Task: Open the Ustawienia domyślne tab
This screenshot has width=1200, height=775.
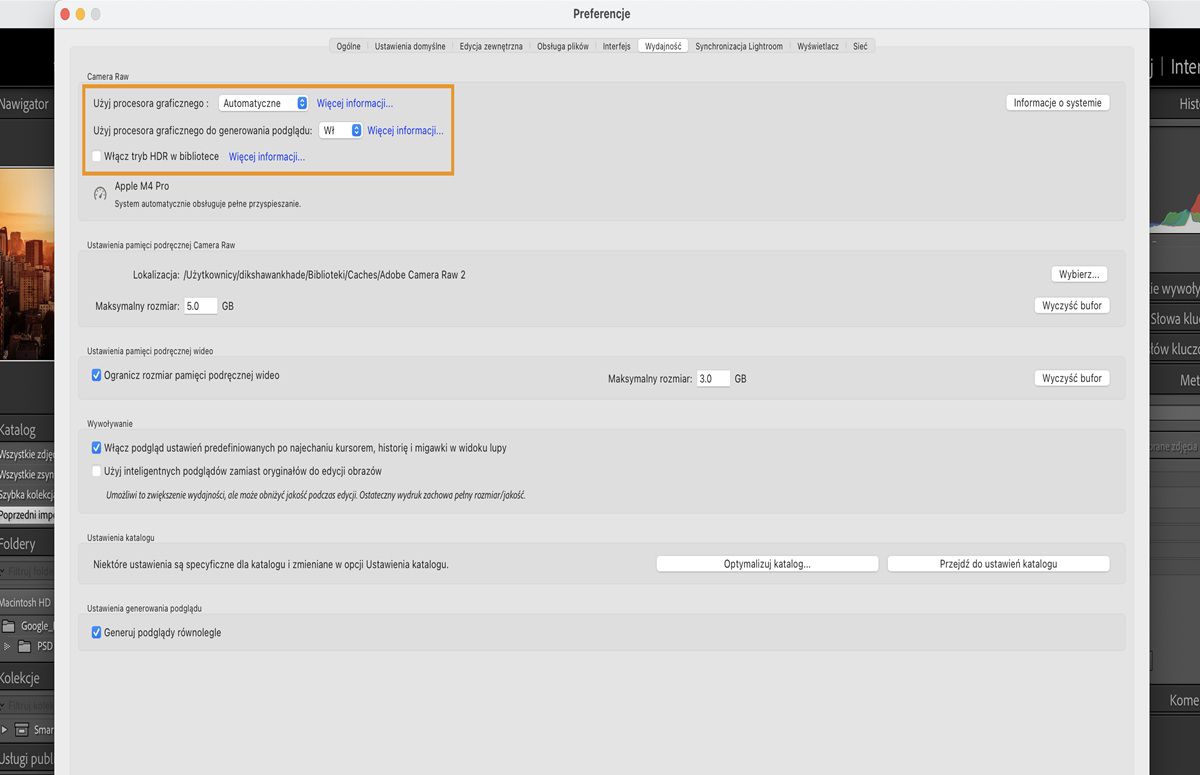Action: 410,46
